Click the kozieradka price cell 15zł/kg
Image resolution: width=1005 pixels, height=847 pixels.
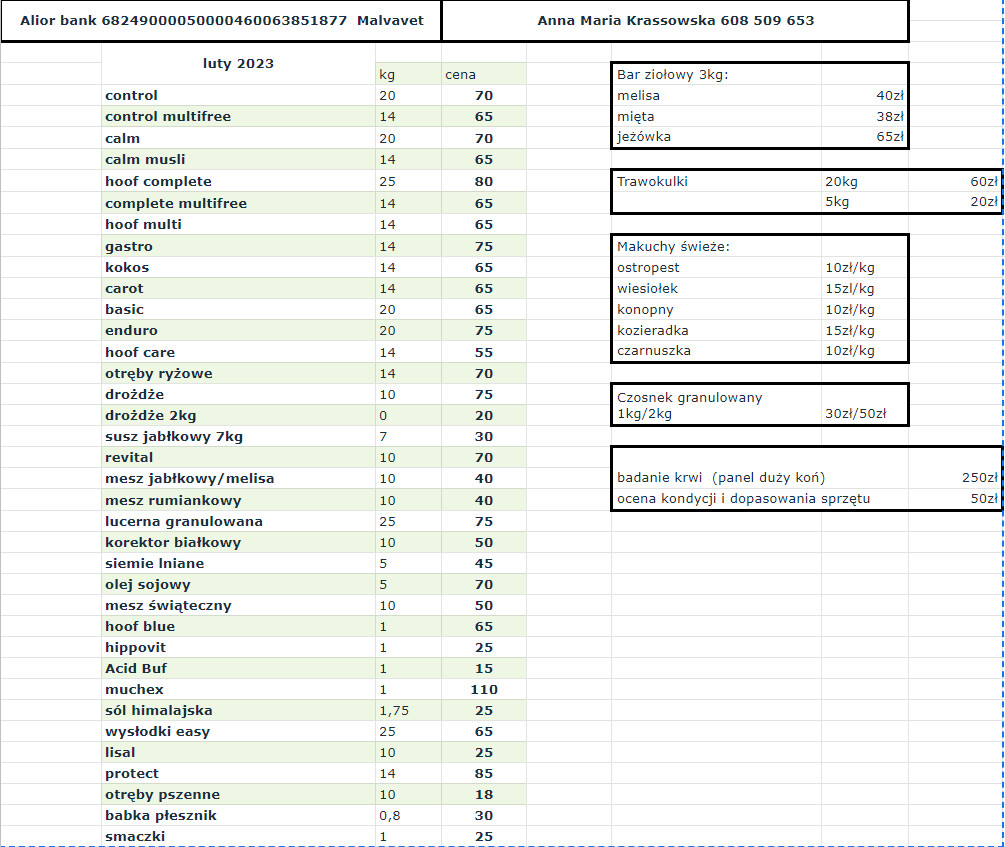click(864, 331)
